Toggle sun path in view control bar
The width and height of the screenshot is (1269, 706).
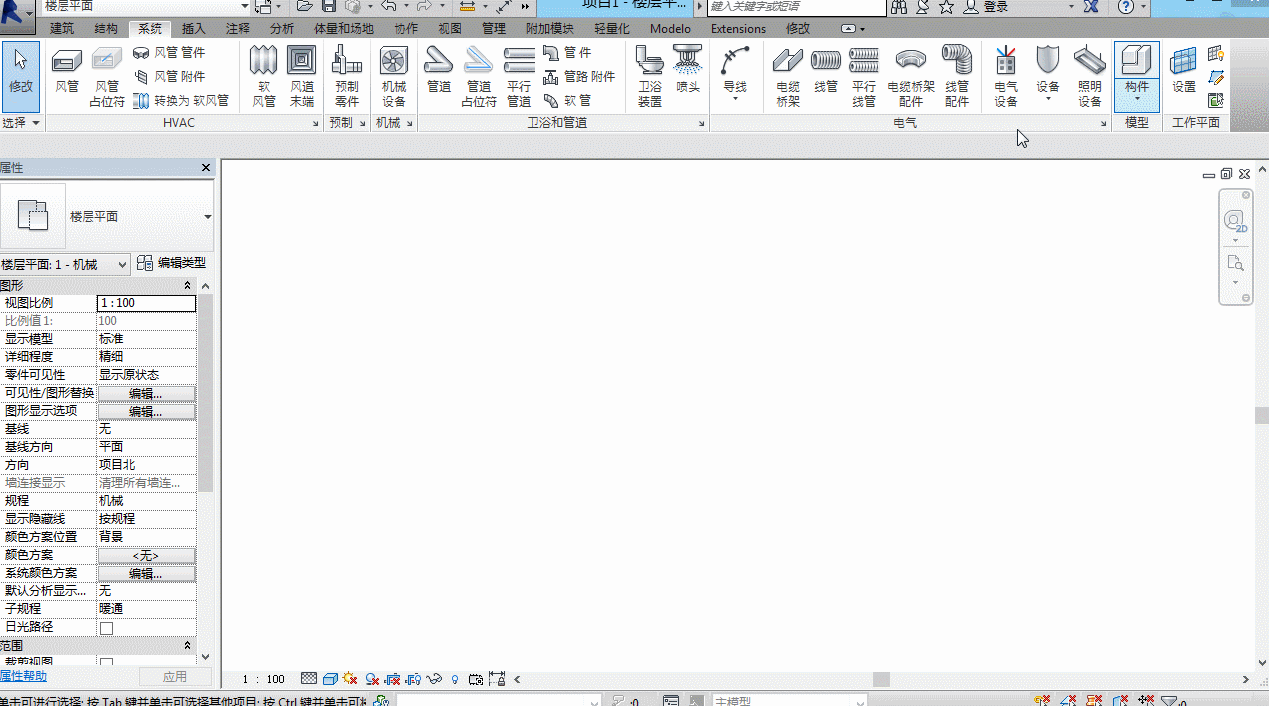click(350, 680)
